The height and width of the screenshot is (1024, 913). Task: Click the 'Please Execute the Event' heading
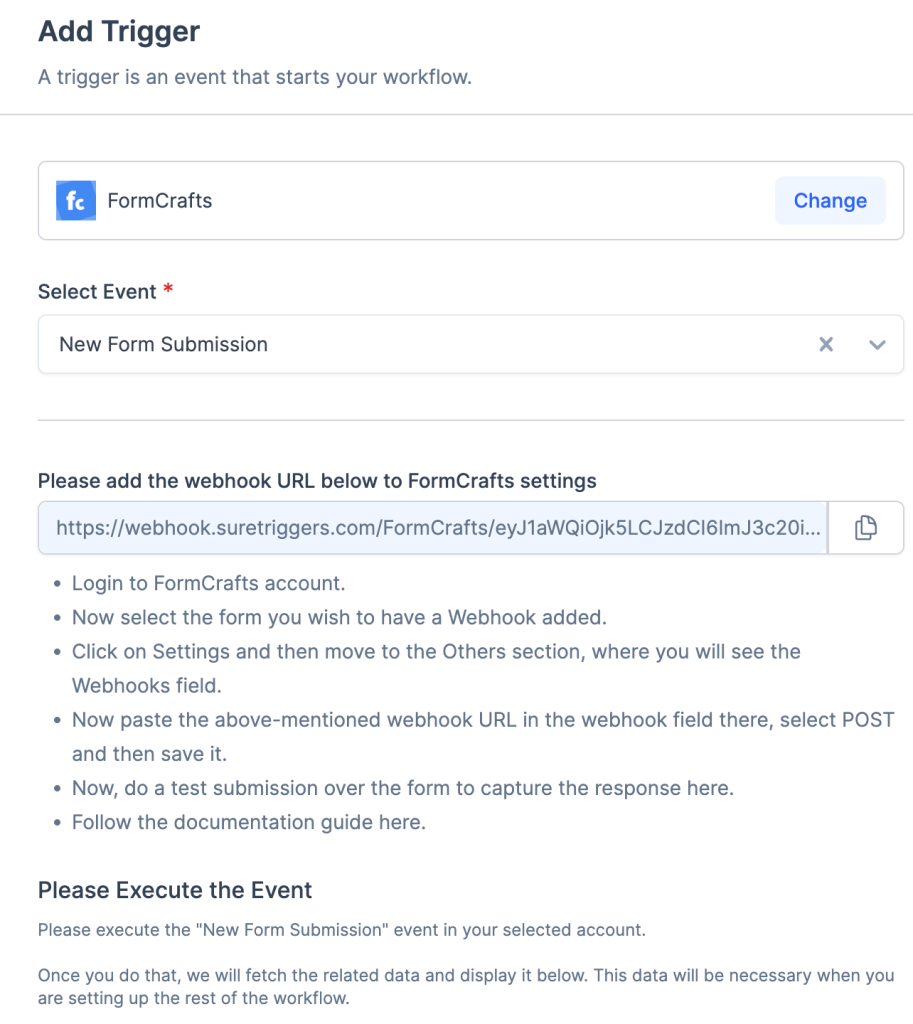coord(175,890)
